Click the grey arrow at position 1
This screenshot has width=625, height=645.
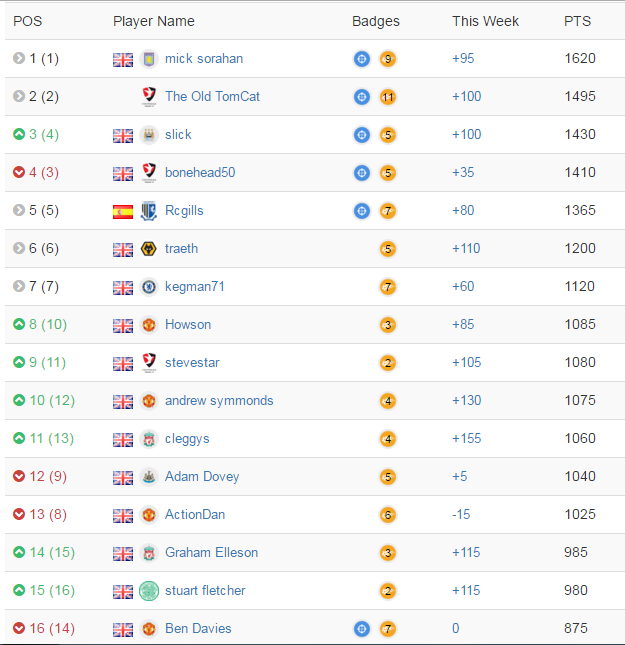(x=19, y=59)
